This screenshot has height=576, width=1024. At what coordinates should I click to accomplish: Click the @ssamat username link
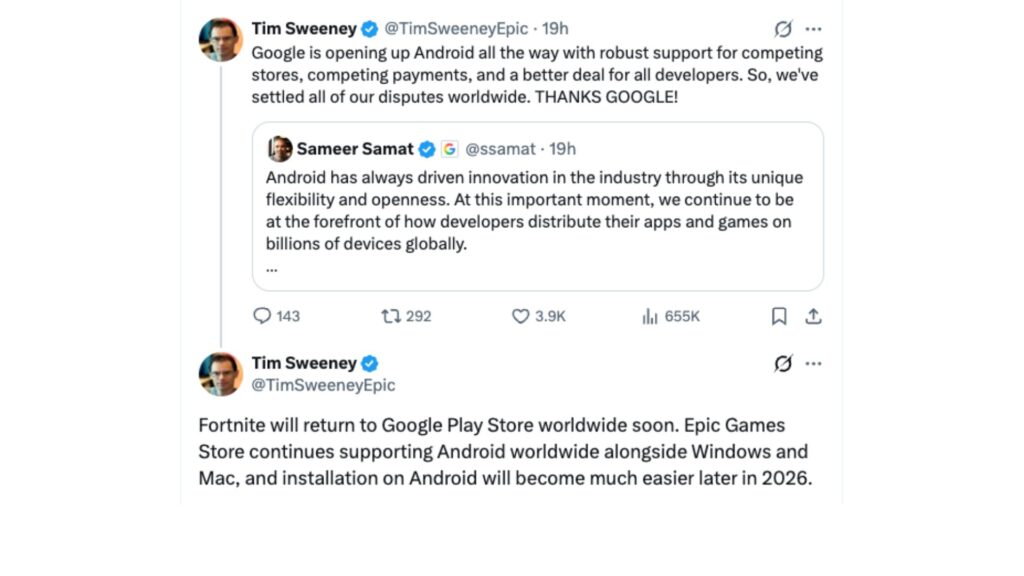500,148
